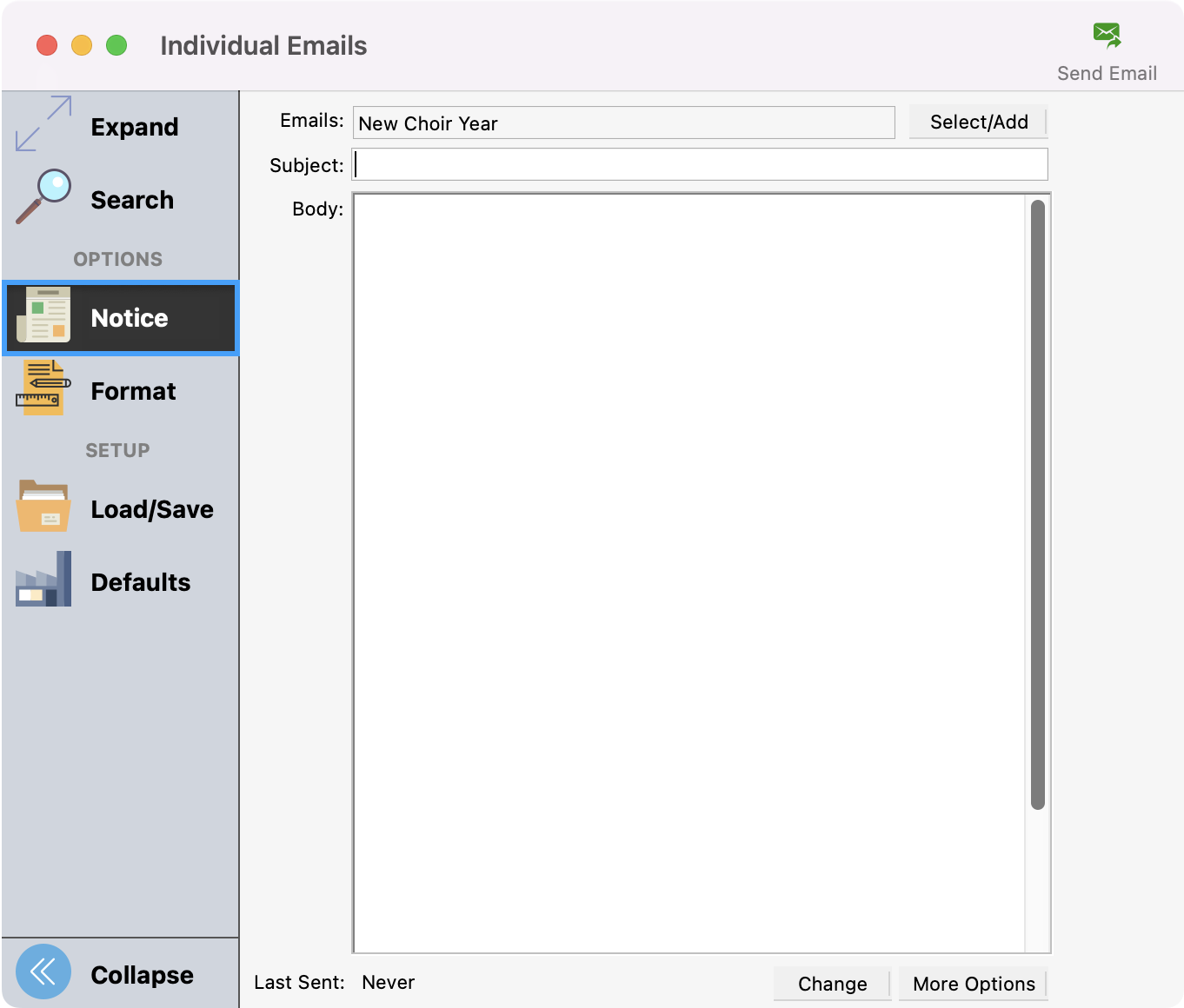Open More Options at the bottom

[973, 984]
